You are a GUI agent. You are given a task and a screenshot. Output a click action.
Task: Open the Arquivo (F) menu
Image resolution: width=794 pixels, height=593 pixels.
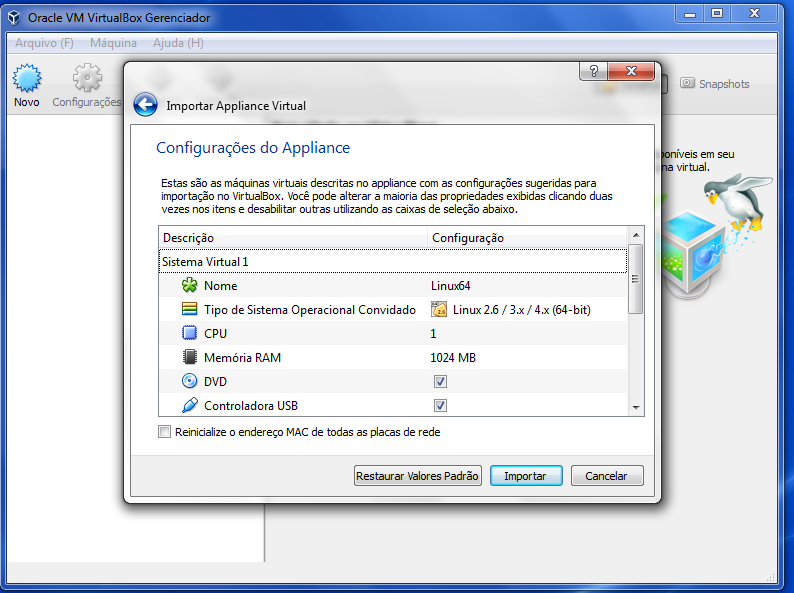tap(44, 43)
